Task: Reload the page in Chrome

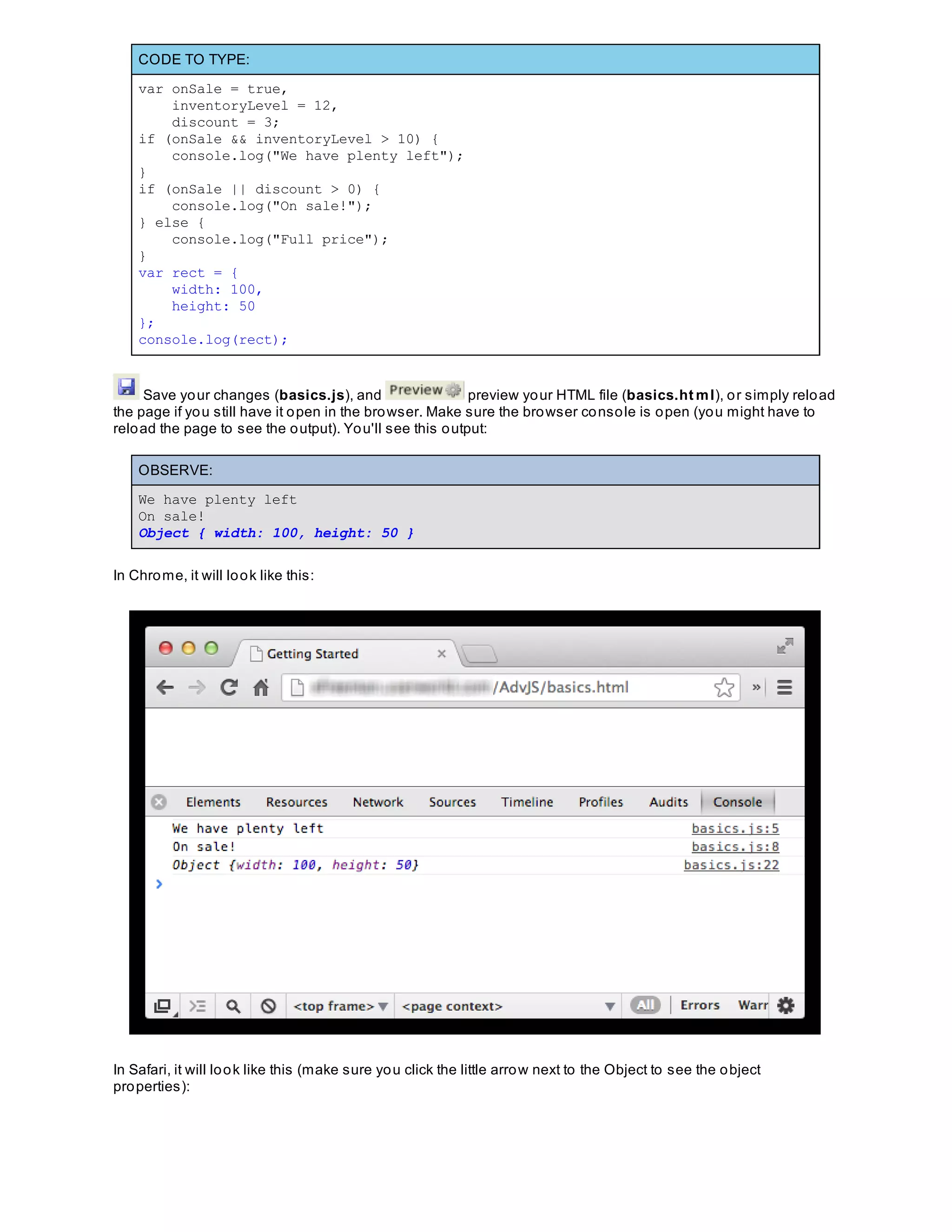Action: tap(229, 687)
